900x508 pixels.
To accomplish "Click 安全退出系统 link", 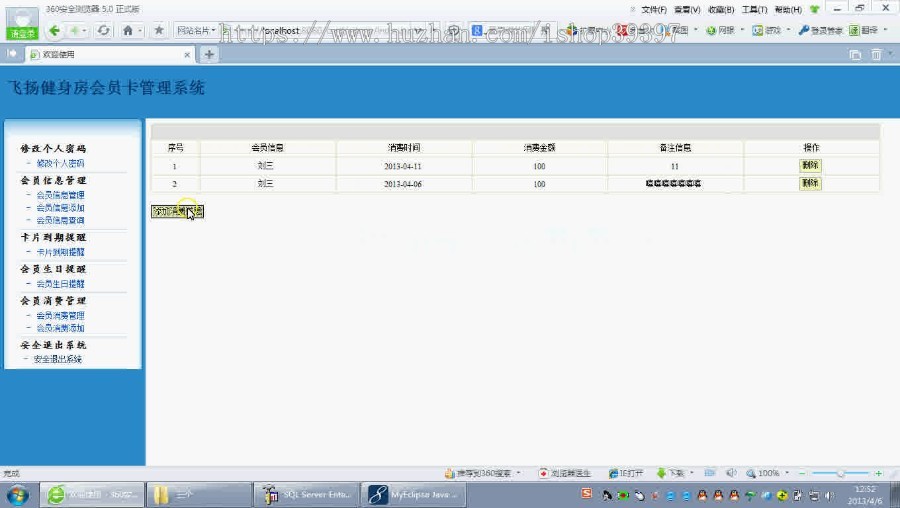I will 57,359.
